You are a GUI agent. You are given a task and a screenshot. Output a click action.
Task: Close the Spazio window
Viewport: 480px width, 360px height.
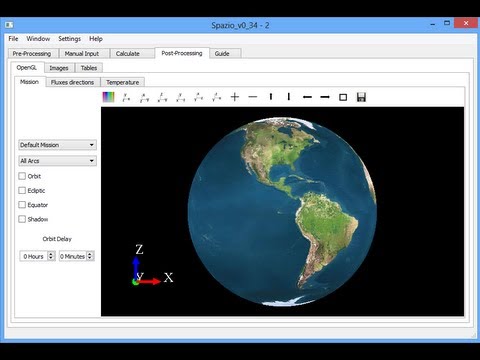[466, 23]
